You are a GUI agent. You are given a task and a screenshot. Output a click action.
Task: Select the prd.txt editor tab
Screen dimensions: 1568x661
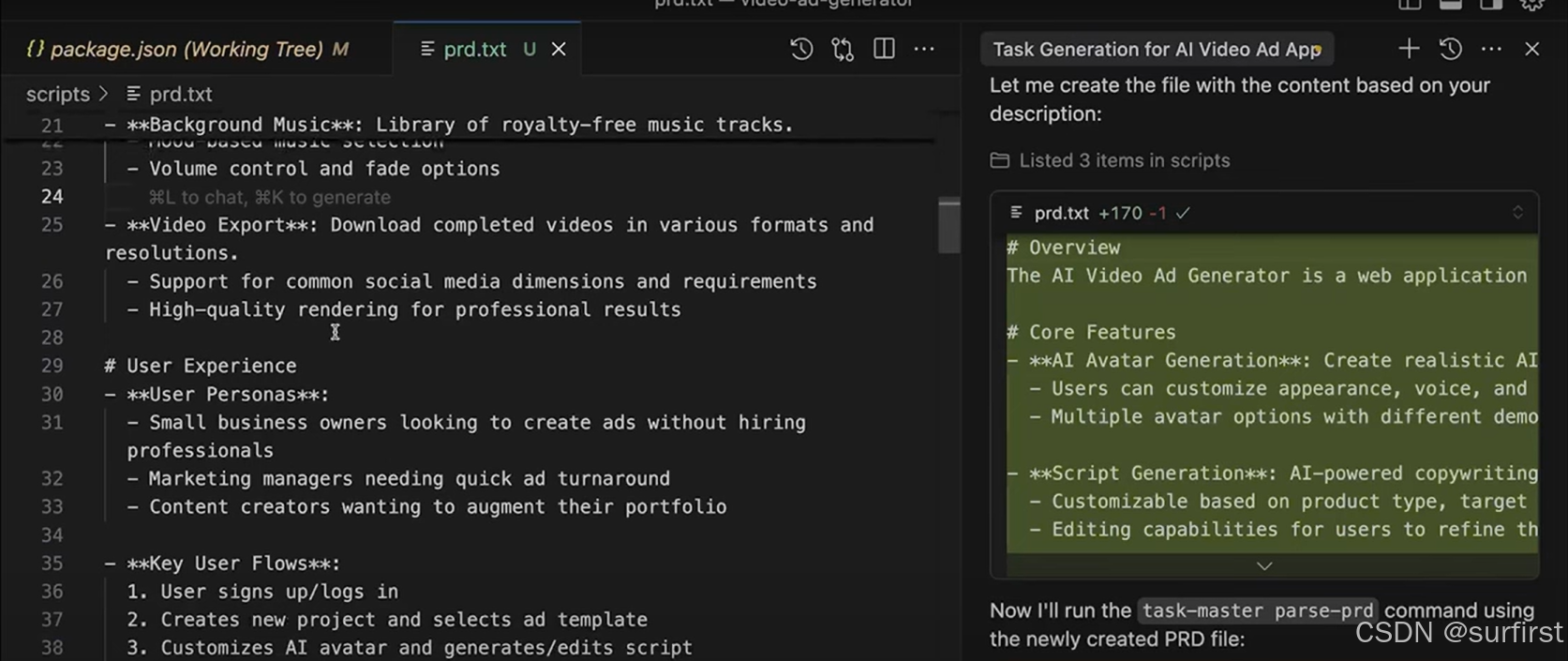click(x=474, y=49)
